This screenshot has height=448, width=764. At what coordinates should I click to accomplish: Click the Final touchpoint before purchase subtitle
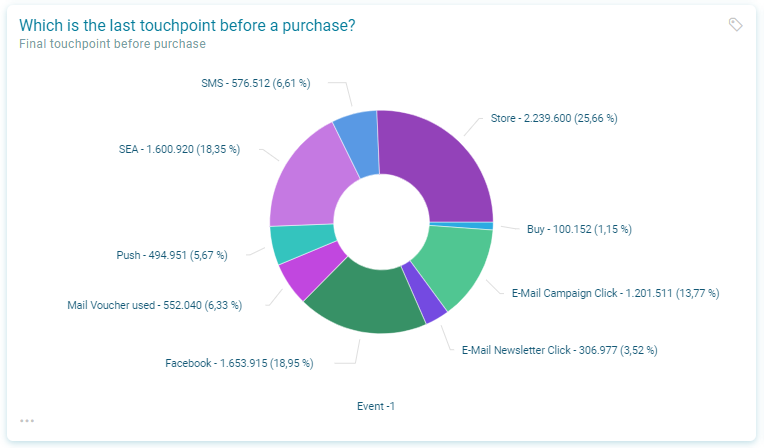pos(112,44)
